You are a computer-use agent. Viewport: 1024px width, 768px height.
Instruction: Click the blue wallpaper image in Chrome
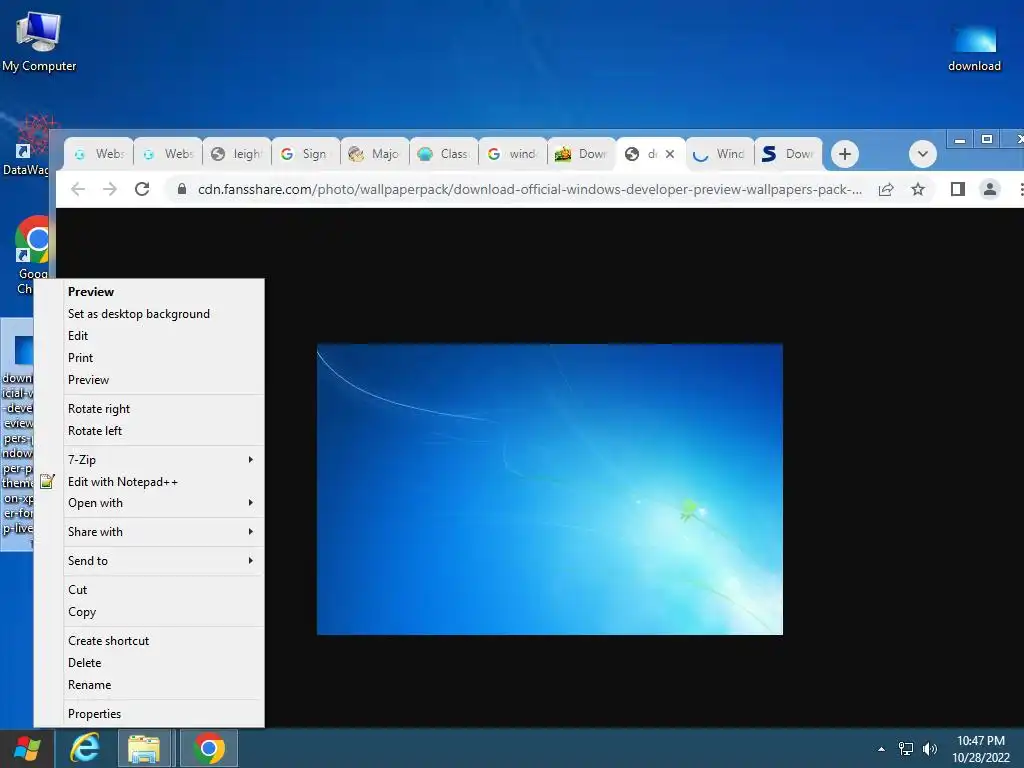[549, 489]
